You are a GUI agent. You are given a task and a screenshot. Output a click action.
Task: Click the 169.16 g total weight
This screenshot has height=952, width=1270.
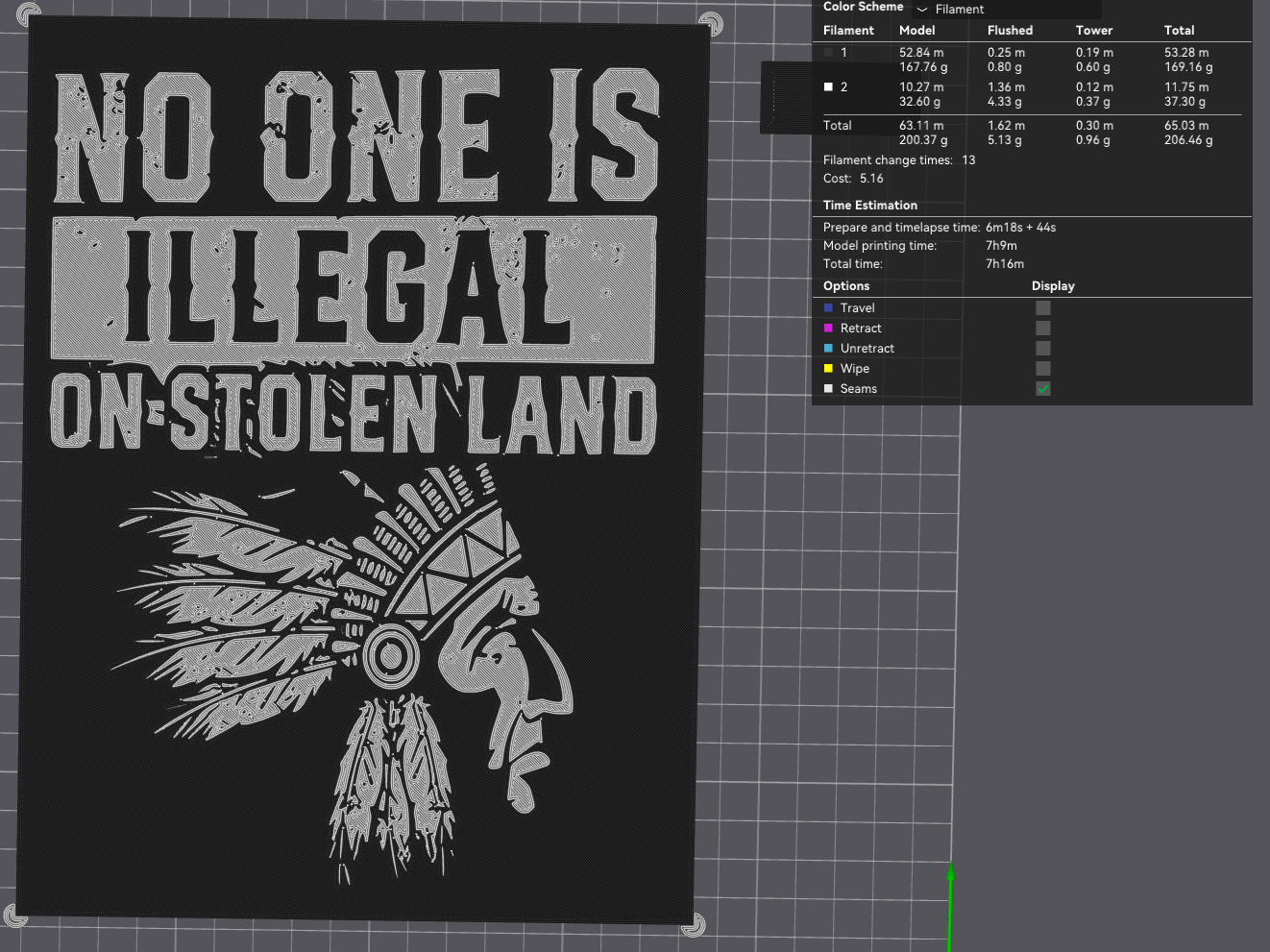(x=1188, y=67)
